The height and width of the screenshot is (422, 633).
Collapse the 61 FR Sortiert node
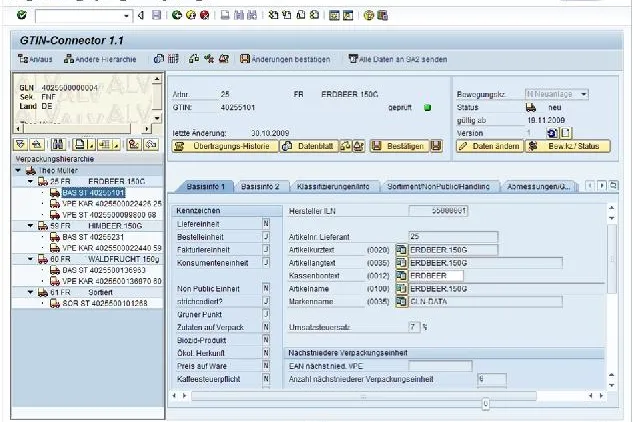tap(31, 292)
